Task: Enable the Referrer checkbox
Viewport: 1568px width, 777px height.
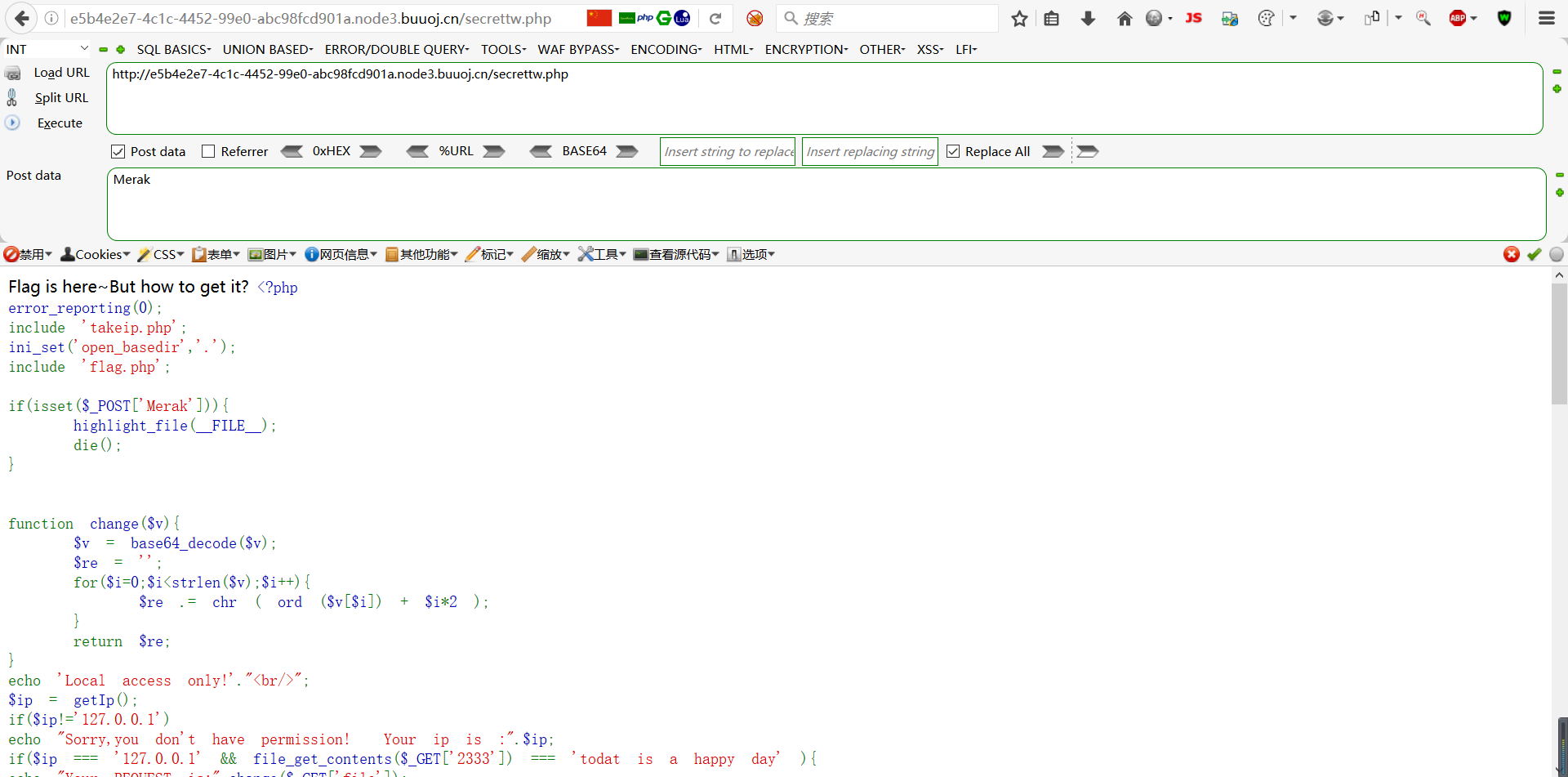Action: tap(209, 150)
